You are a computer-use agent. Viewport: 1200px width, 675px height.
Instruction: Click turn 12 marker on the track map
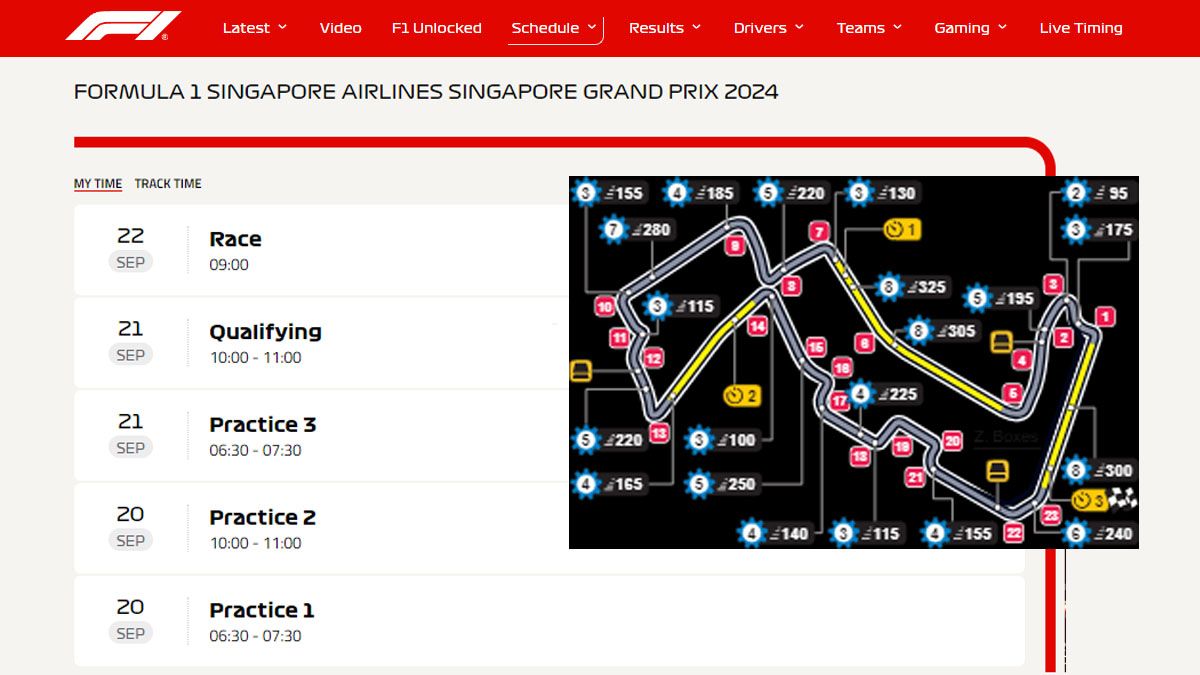(x=653, y=358)
